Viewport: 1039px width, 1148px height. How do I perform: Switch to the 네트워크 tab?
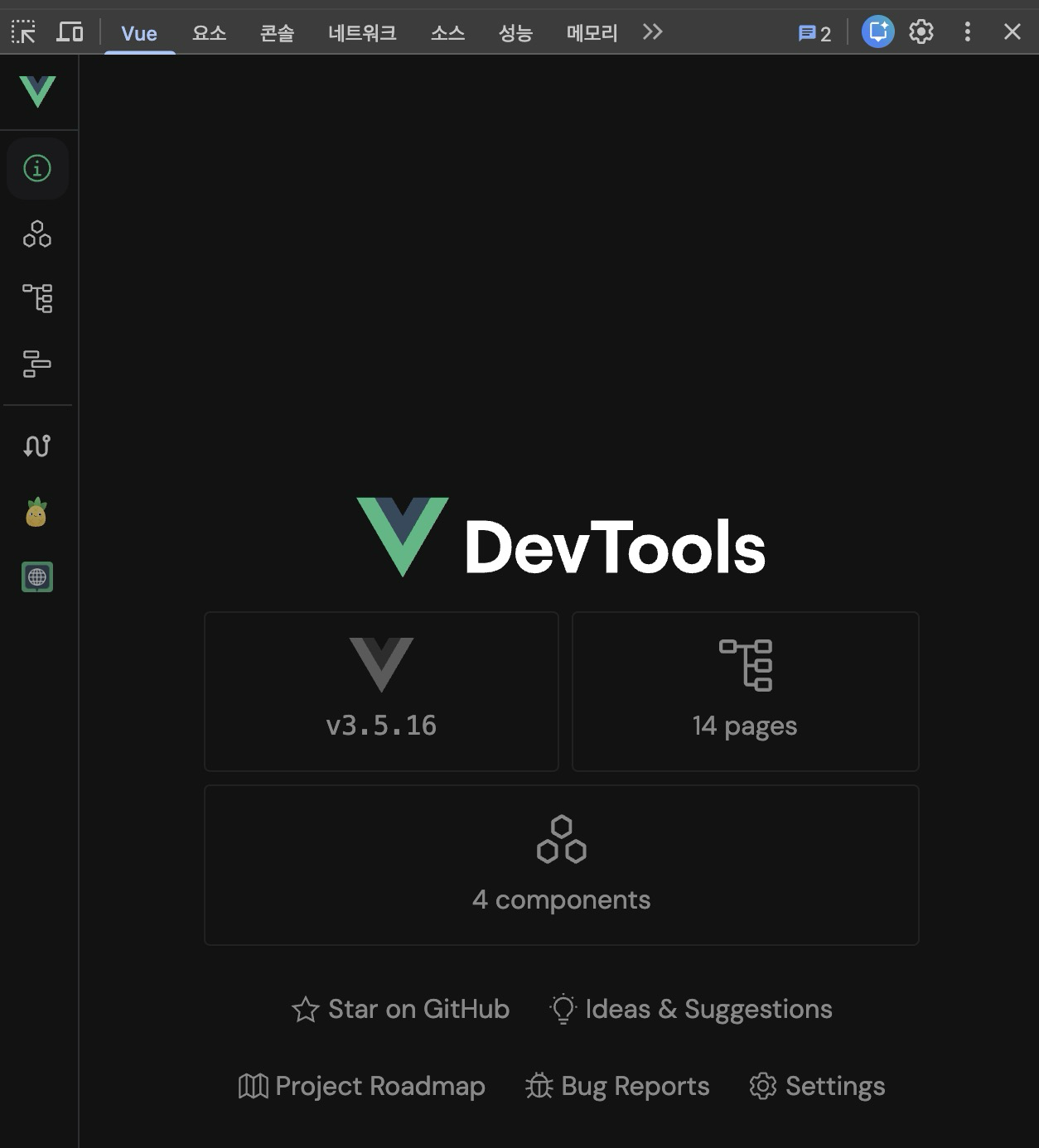coord(361,33)
